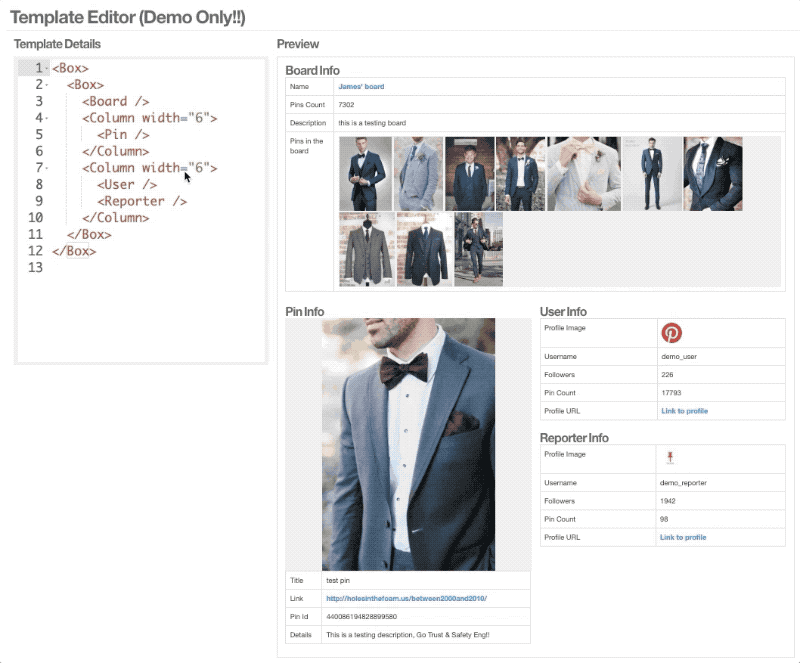Click the 'Board Info' heading
Viewport: 800px width, 663px height.
[x=312, y=70]
